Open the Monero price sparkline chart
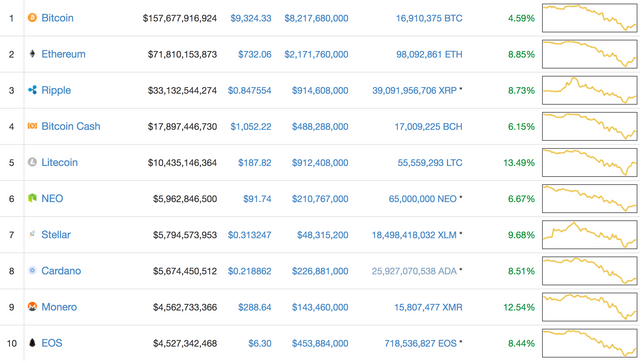Image resolution: width=640 pixels, height=361 pixels. coord(589,307)
